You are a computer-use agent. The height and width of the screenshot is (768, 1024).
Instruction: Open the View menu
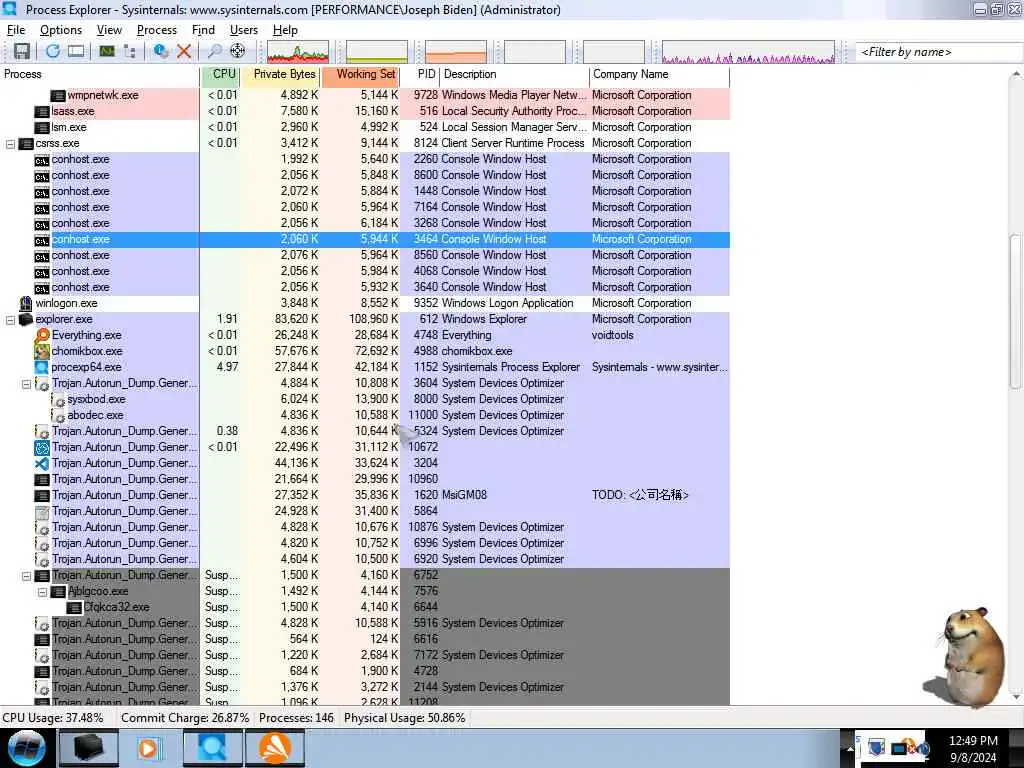point(109,30)
